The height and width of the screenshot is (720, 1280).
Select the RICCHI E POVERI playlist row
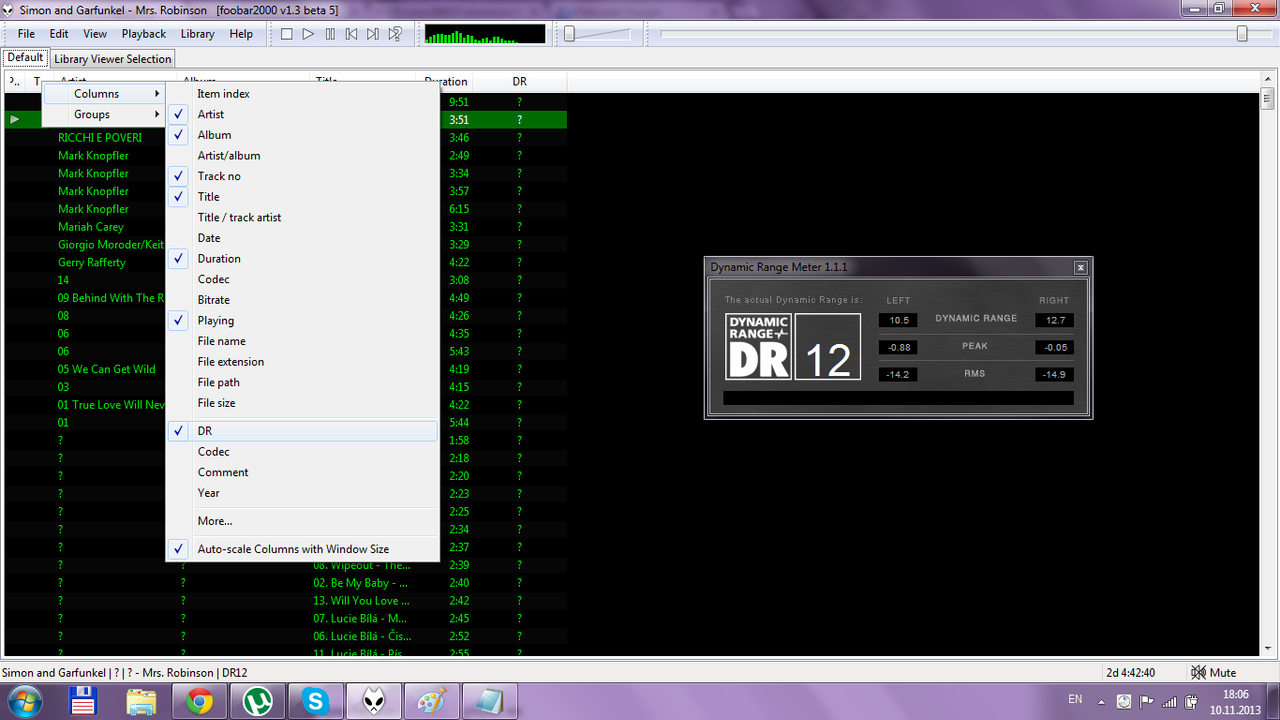(286, 138)
